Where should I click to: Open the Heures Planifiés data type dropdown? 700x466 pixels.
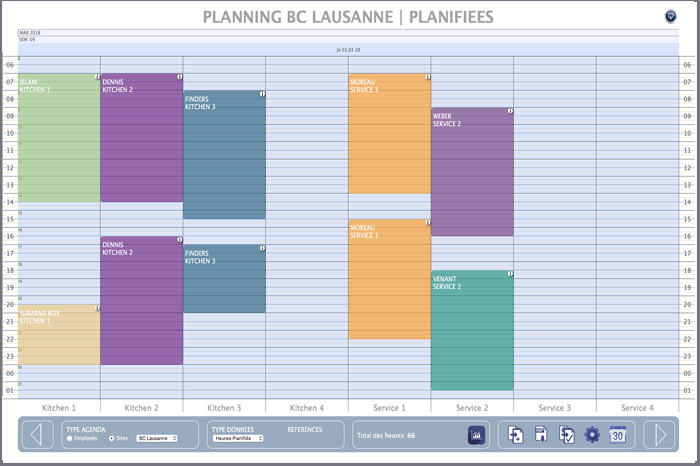click(238, 438)
